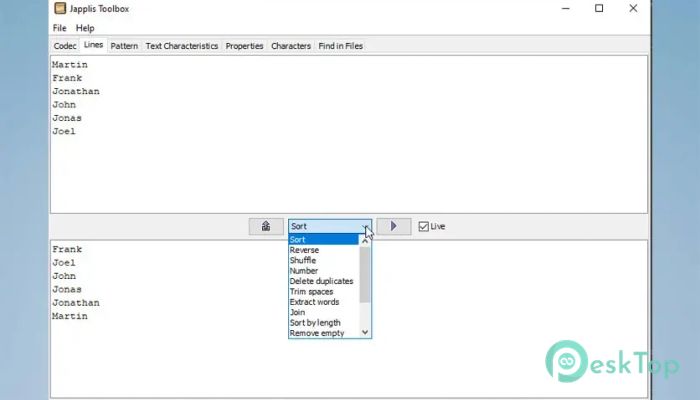The width and height of the screenshot is (700, 400).
Task: Maximize the Japplis Toolbox window
Action: [x=599, y=8]
